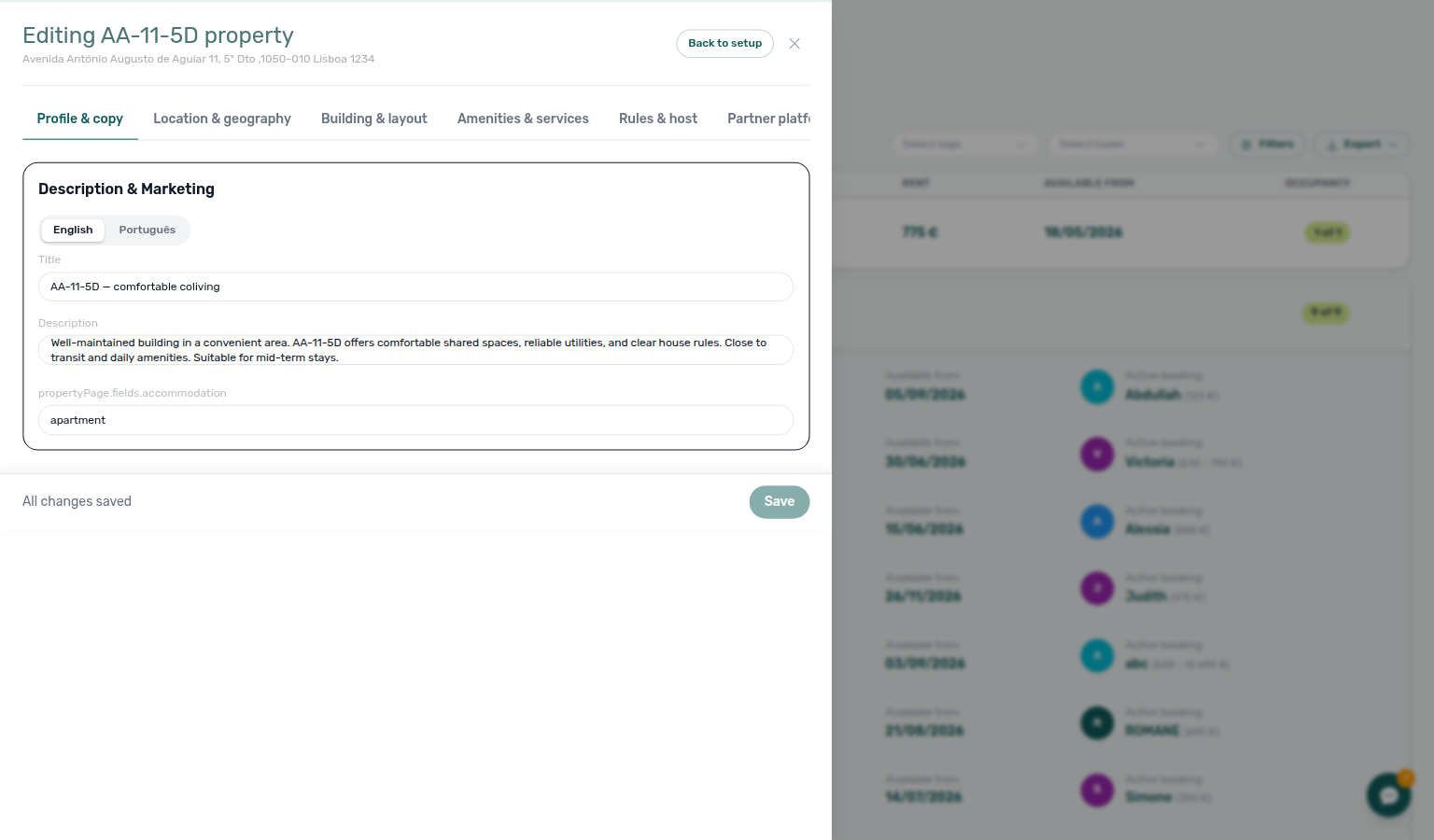The width and height of the screenshot is (1434, 840).
Task: Click into the Description text area
Action: tap(415, 350)
